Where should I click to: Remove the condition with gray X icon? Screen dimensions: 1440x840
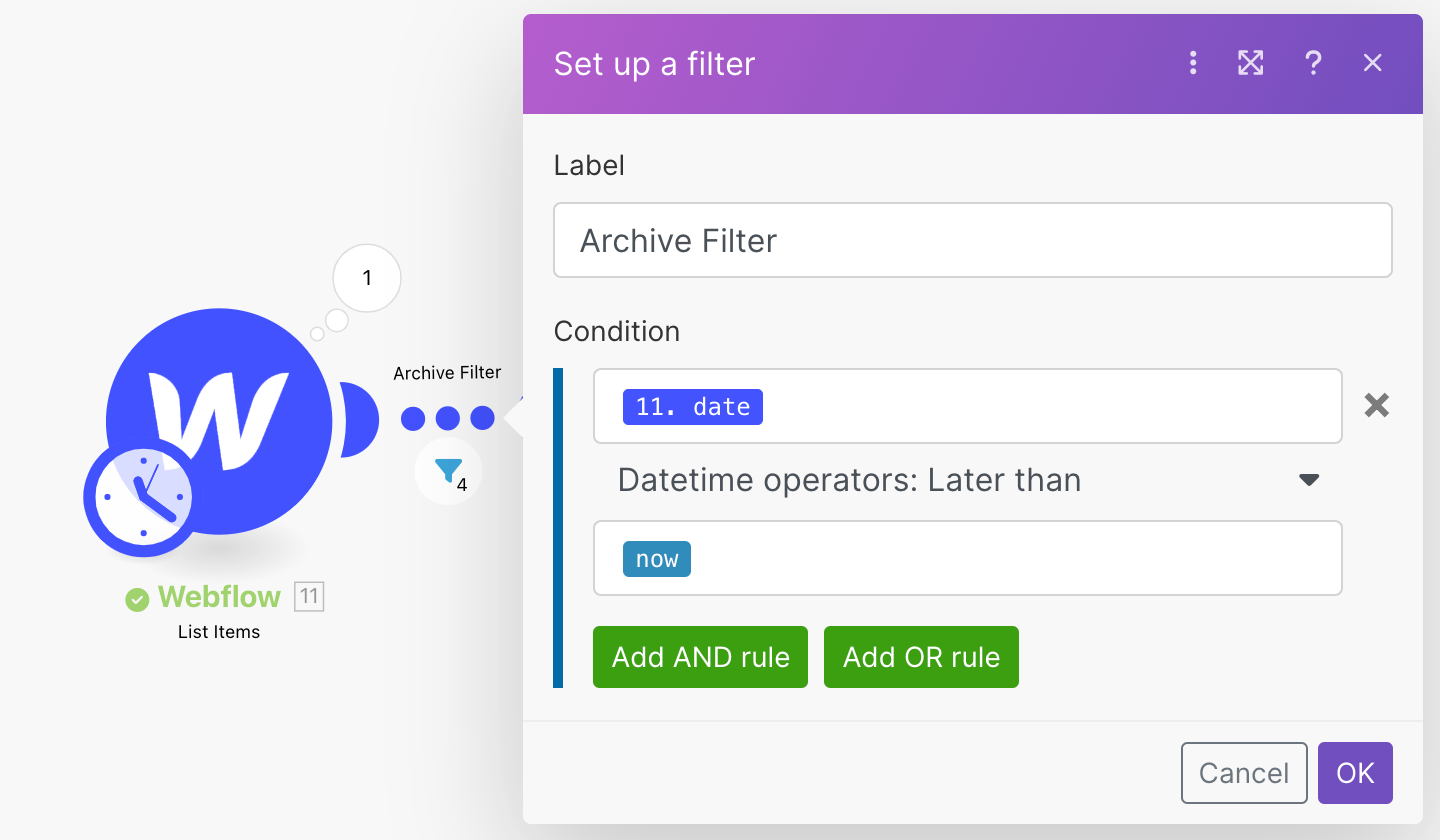(x=1377, y=405)
